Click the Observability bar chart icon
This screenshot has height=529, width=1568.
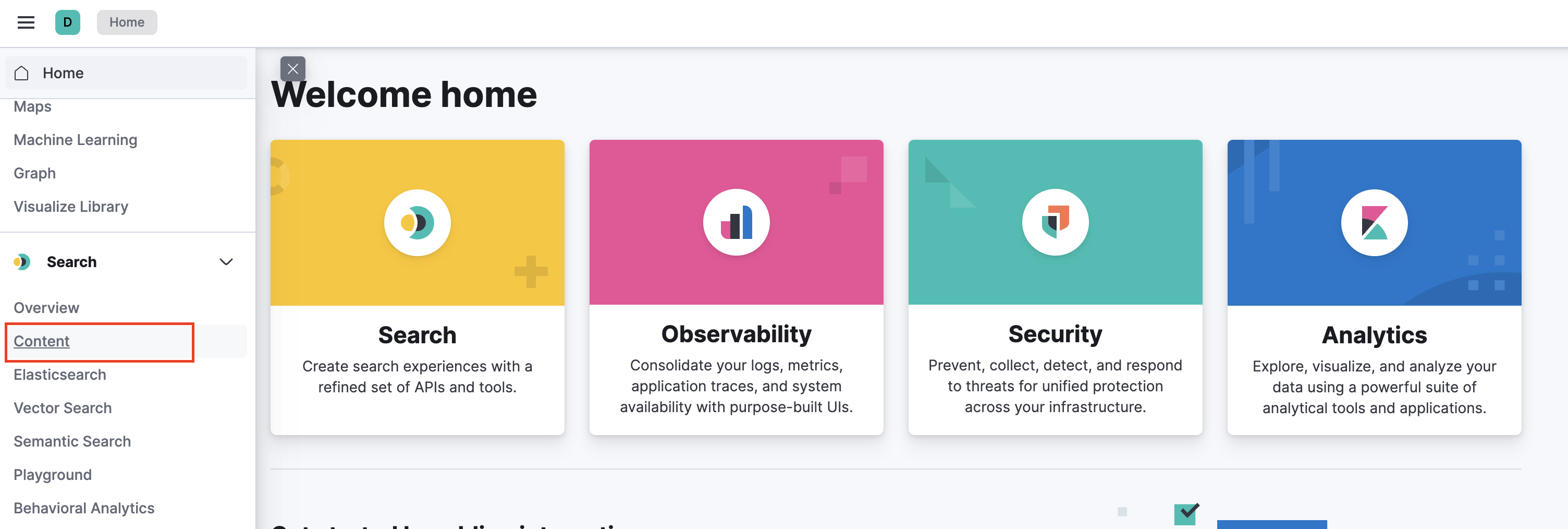pyautogui.click(x=736, y=222)
